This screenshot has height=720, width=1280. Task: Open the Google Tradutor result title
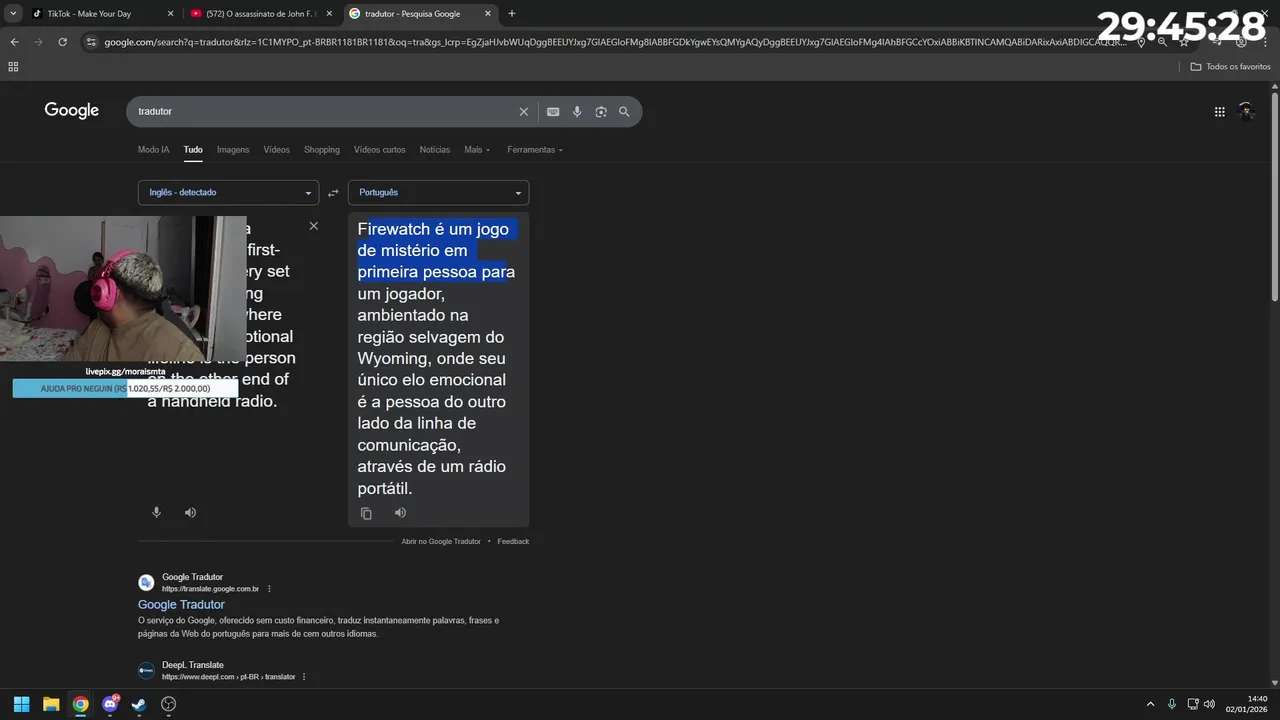pyautogui.click(x=181, y=605)
